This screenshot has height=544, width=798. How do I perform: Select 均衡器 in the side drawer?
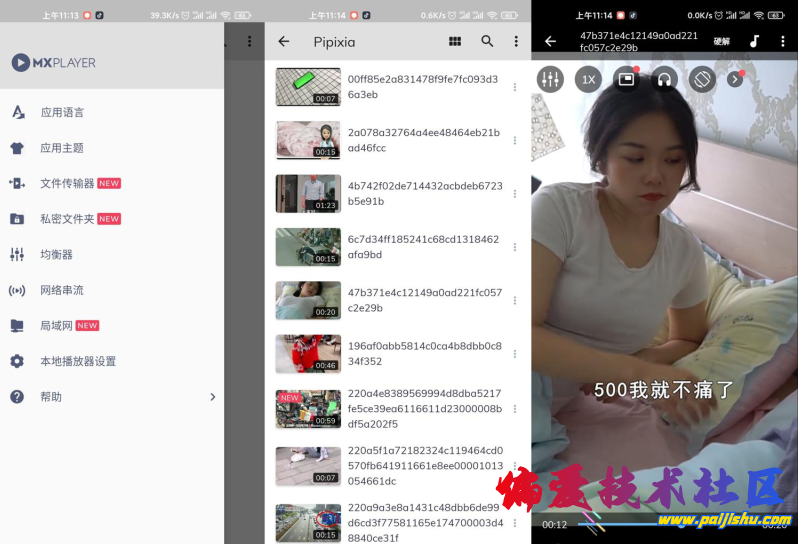56,255
